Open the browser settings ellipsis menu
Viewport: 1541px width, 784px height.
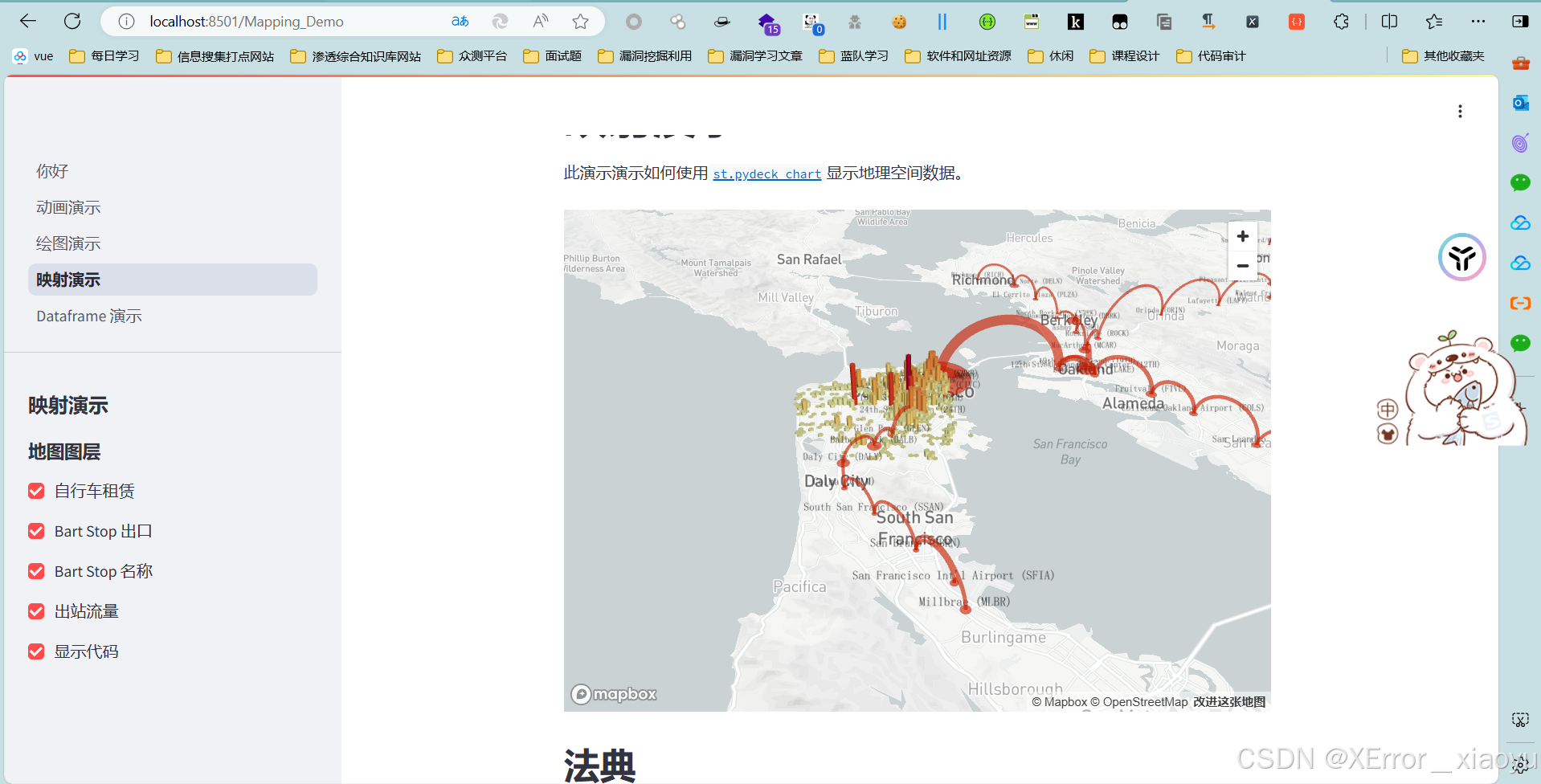(x=1479, y=22)
